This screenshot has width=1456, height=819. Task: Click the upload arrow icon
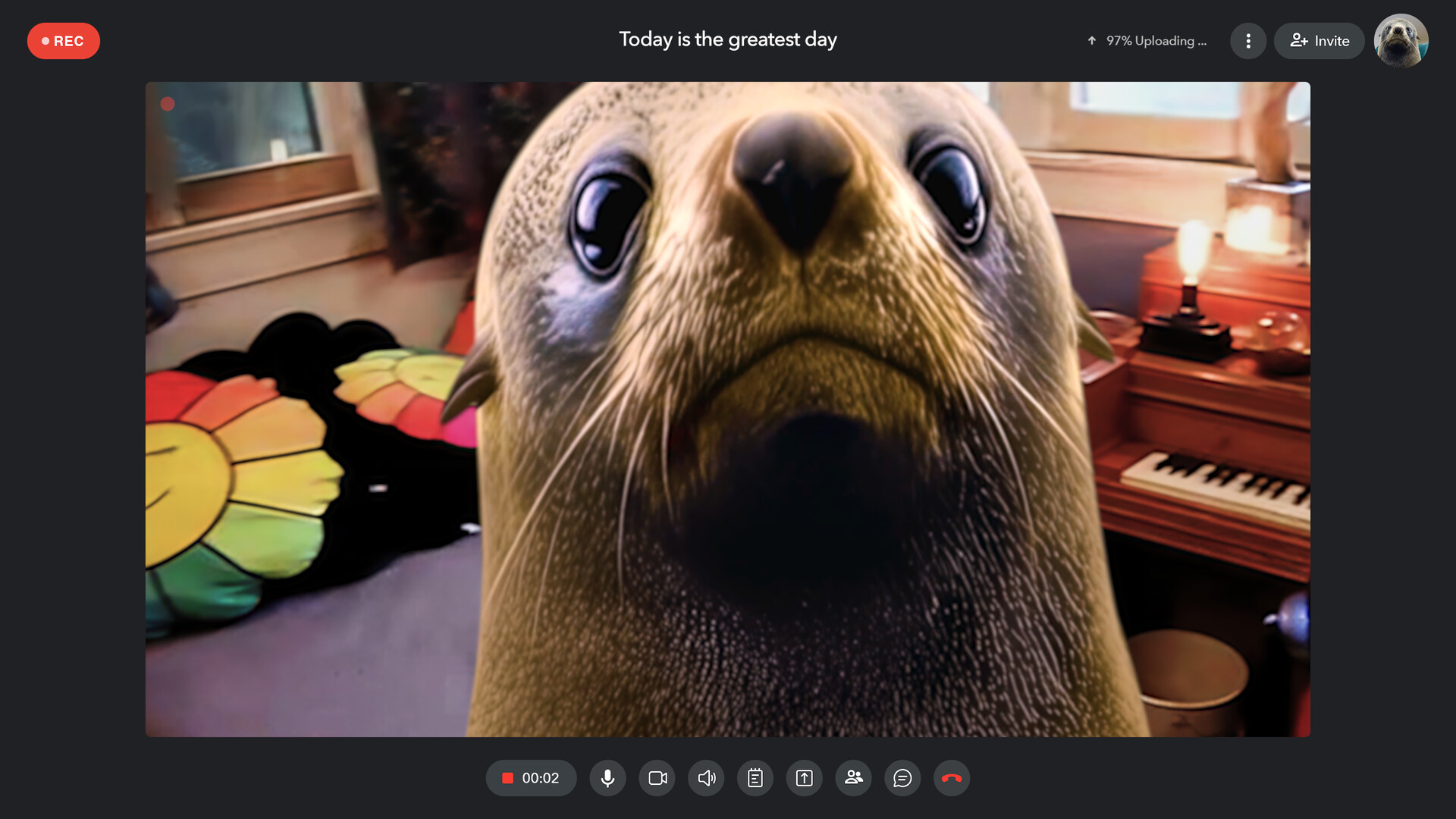(1092, 41)
